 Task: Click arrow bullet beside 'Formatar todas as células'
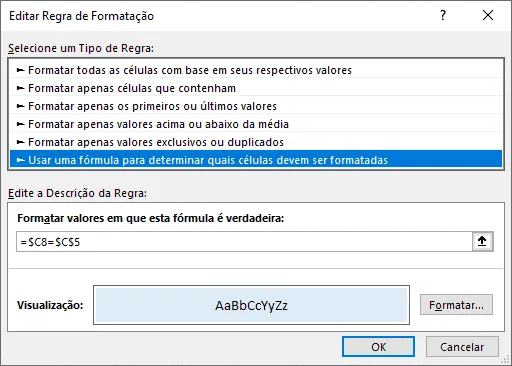[x=21, y=70]
